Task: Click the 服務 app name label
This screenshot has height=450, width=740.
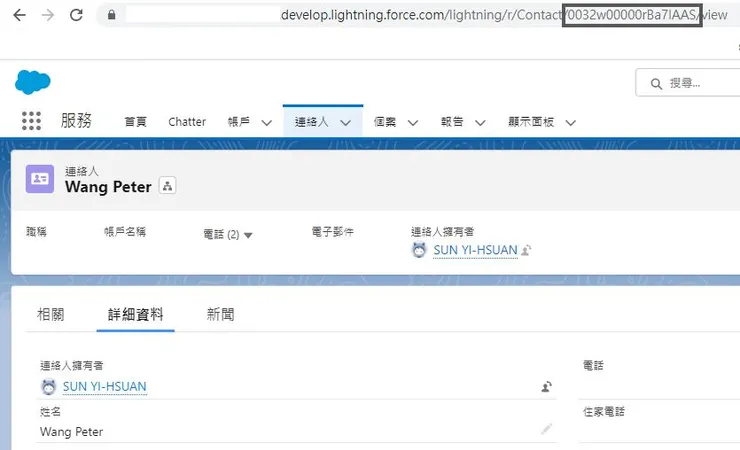Action: coord(76,121)
